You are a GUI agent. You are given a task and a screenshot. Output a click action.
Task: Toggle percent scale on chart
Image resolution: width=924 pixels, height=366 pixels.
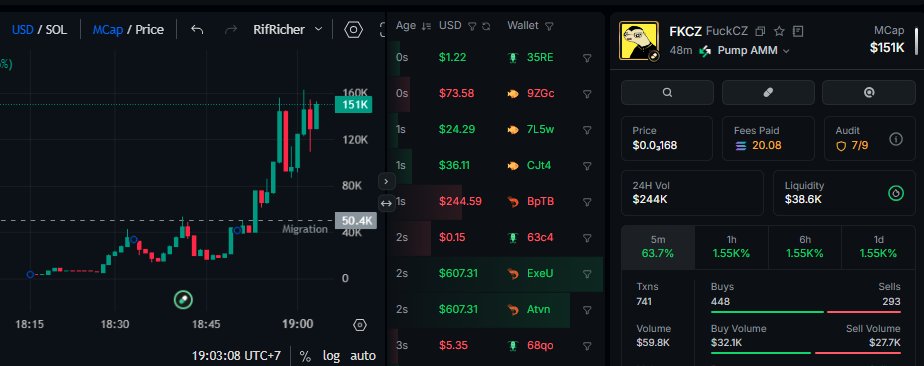pyautogui.click(x=305, y=356)
